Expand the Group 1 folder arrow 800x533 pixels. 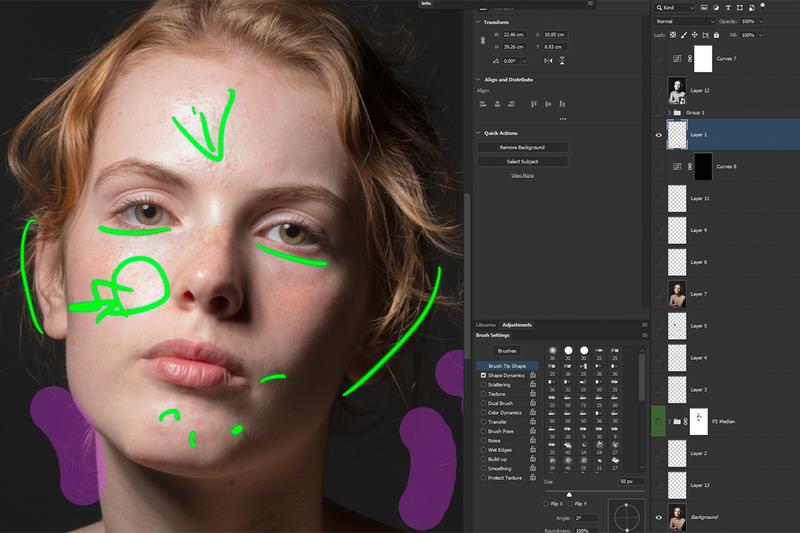click(x=668, y=113)
